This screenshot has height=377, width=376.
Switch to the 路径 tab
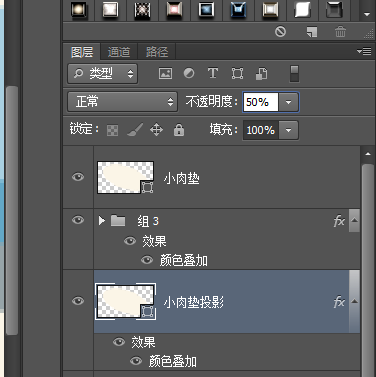click(157, 52)
